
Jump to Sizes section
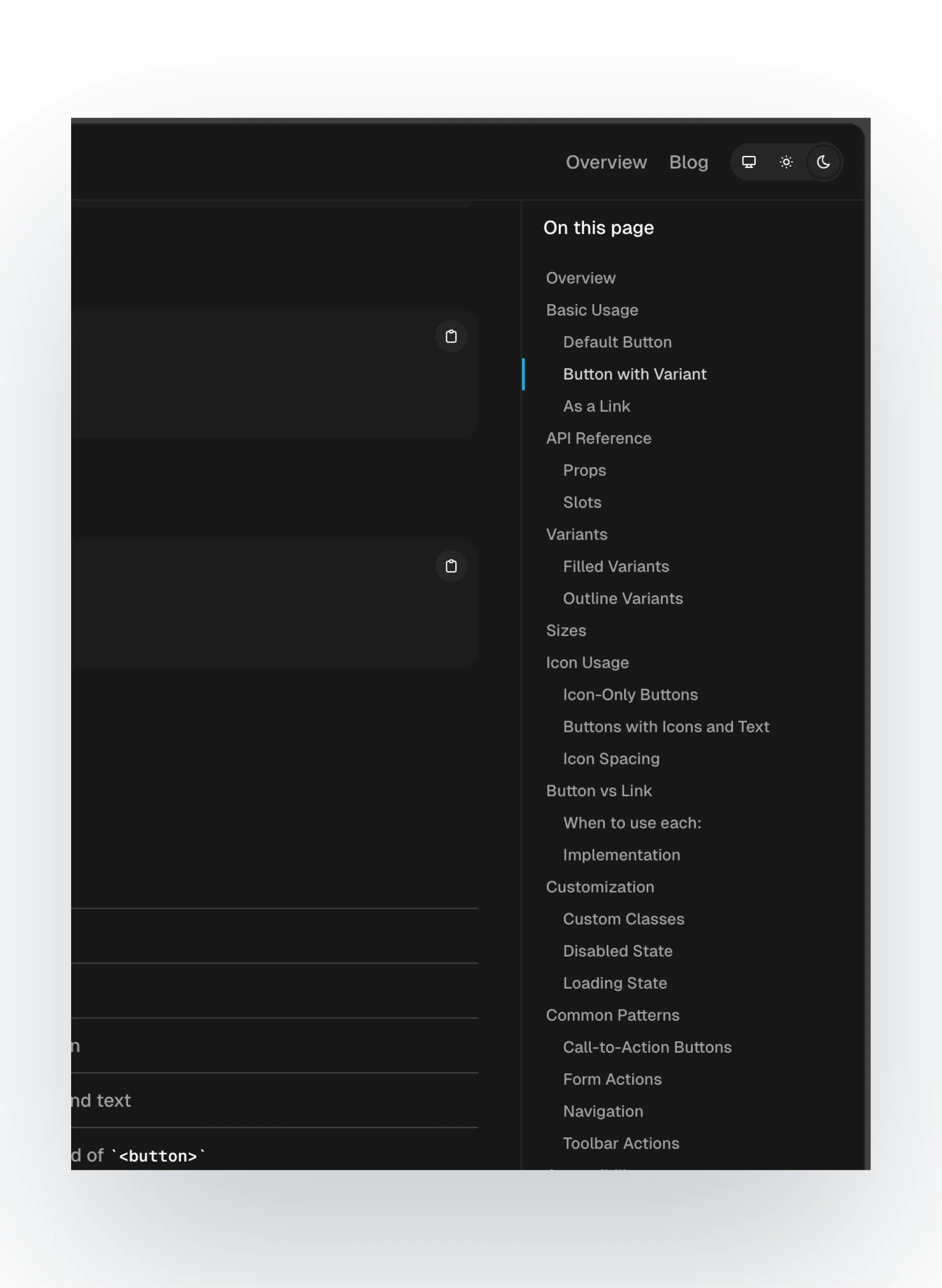566,630
